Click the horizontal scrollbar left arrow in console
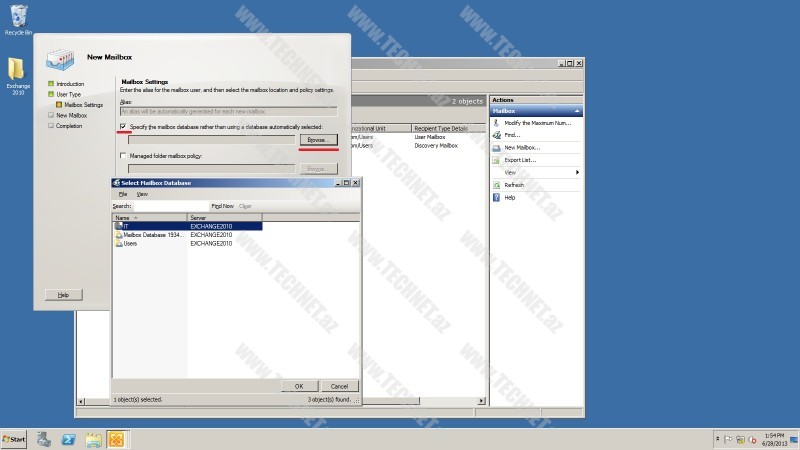The height and width of the screenshot is (450, 800). point(81,401)
